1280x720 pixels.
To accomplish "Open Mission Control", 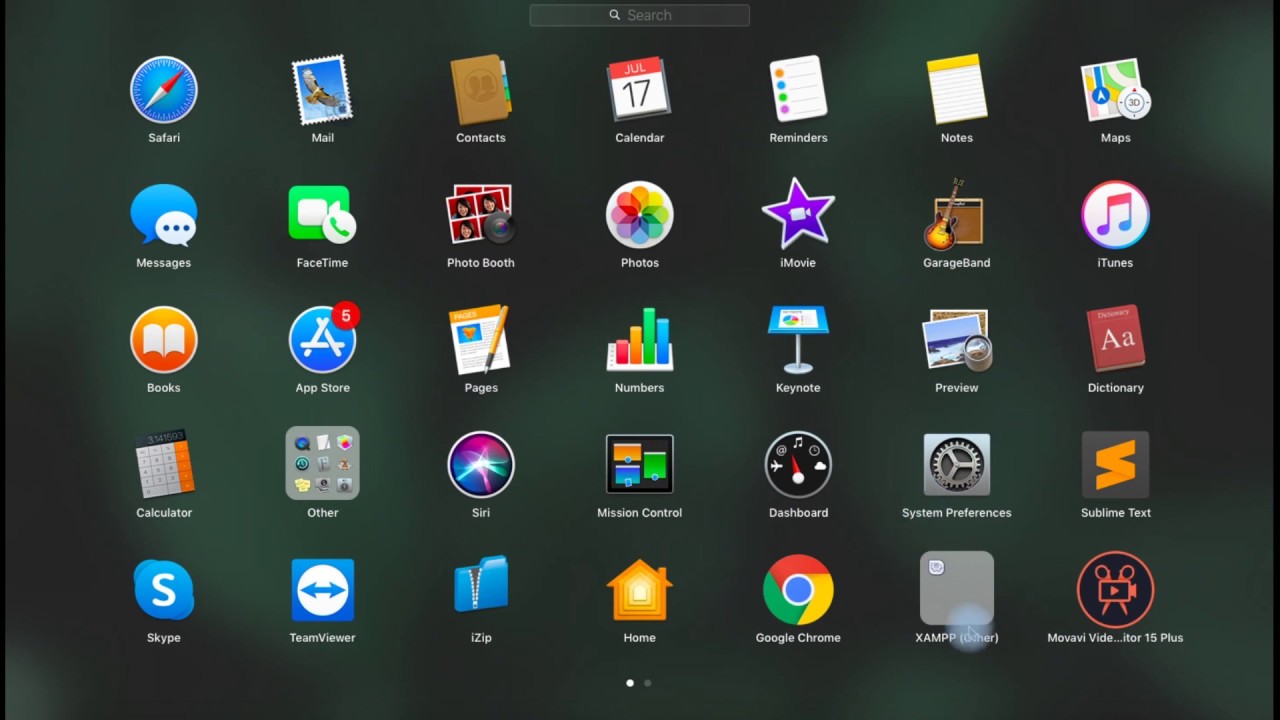I will click(x=640, y=464).
